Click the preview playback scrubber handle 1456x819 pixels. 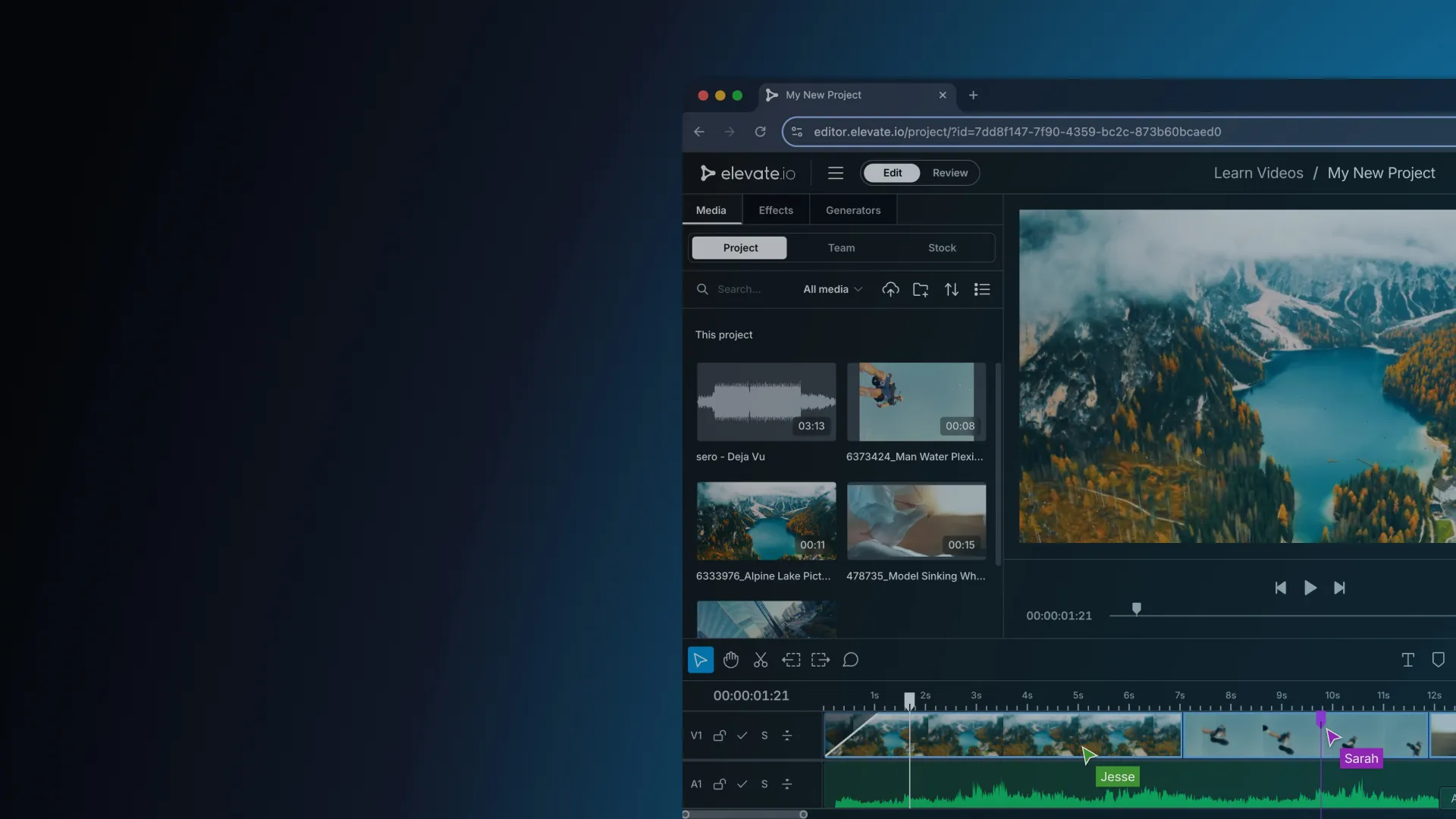coord(1136,608)
